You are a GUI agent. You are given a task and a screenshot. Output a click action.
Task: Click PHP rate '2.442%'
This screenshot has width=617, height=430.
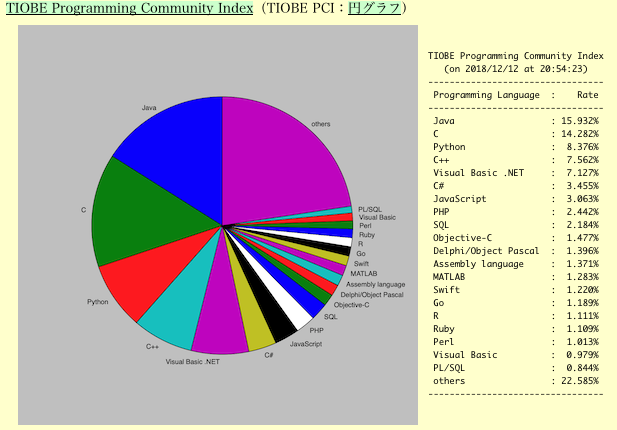click(582, 212)
